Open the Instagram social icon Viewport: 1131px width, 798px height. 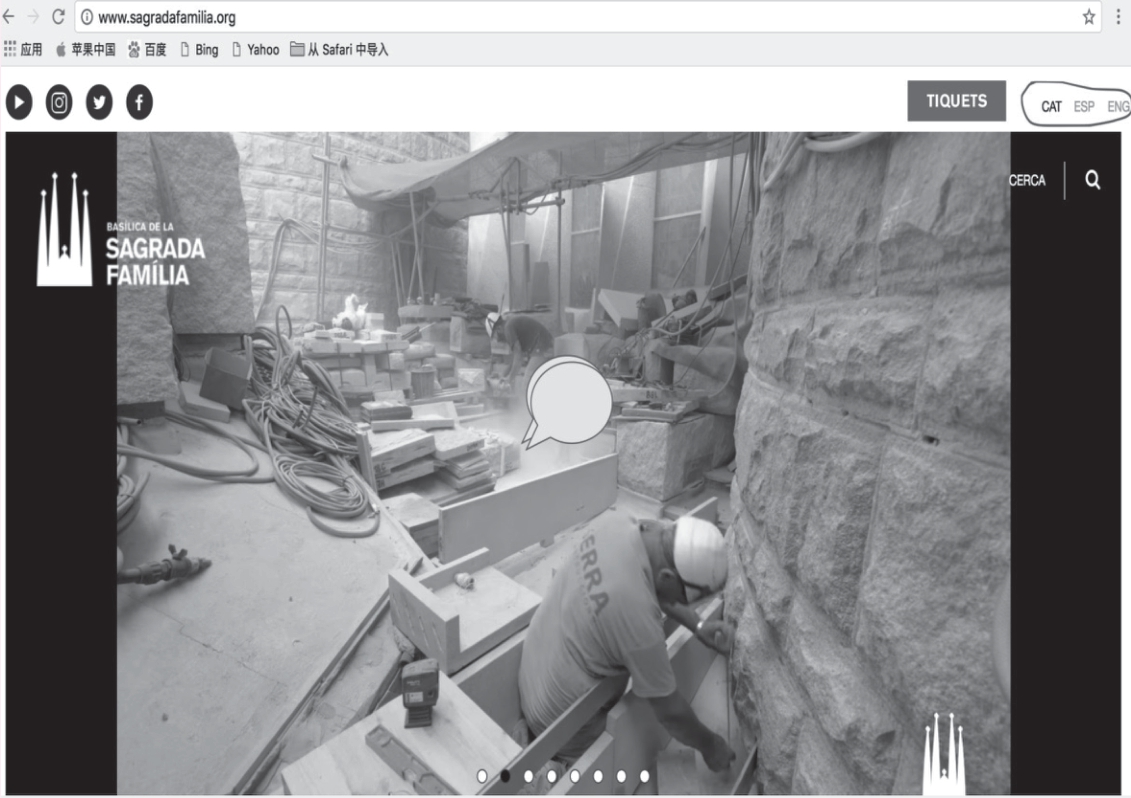[59, 102]
